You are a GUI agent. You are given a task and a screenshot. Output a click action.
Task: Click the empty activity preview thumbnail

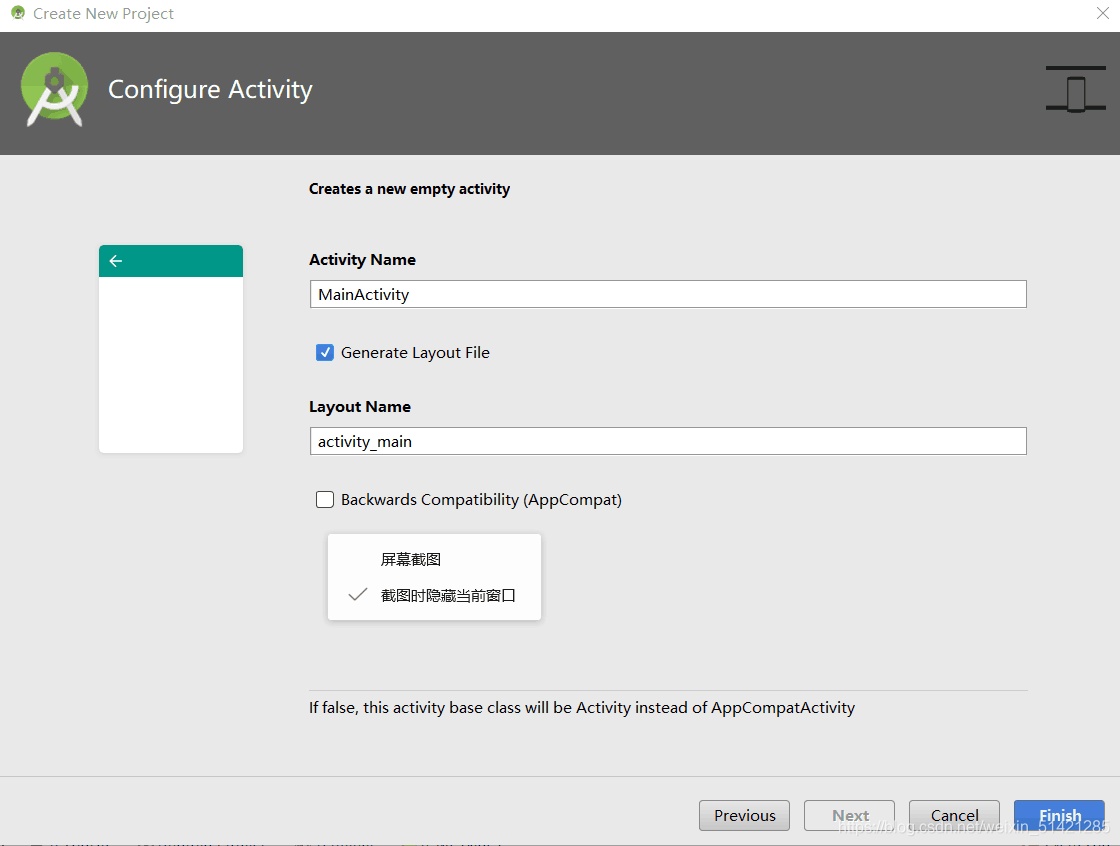[171, 349]
